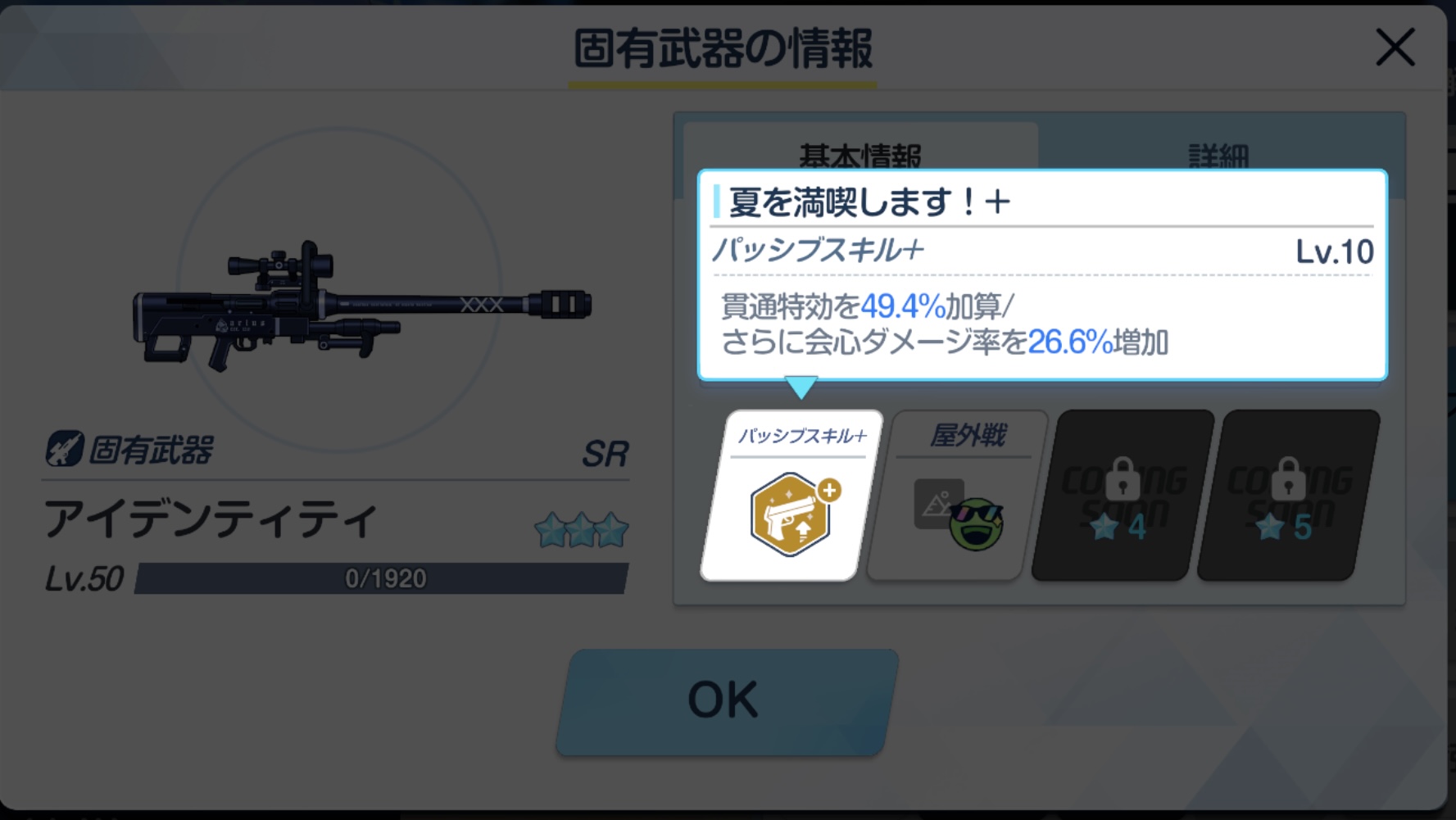Click the 夏を満喫します！+ skill title
Image resolution: width=1456 pixels, height=820 pixels.
point(869,202)
